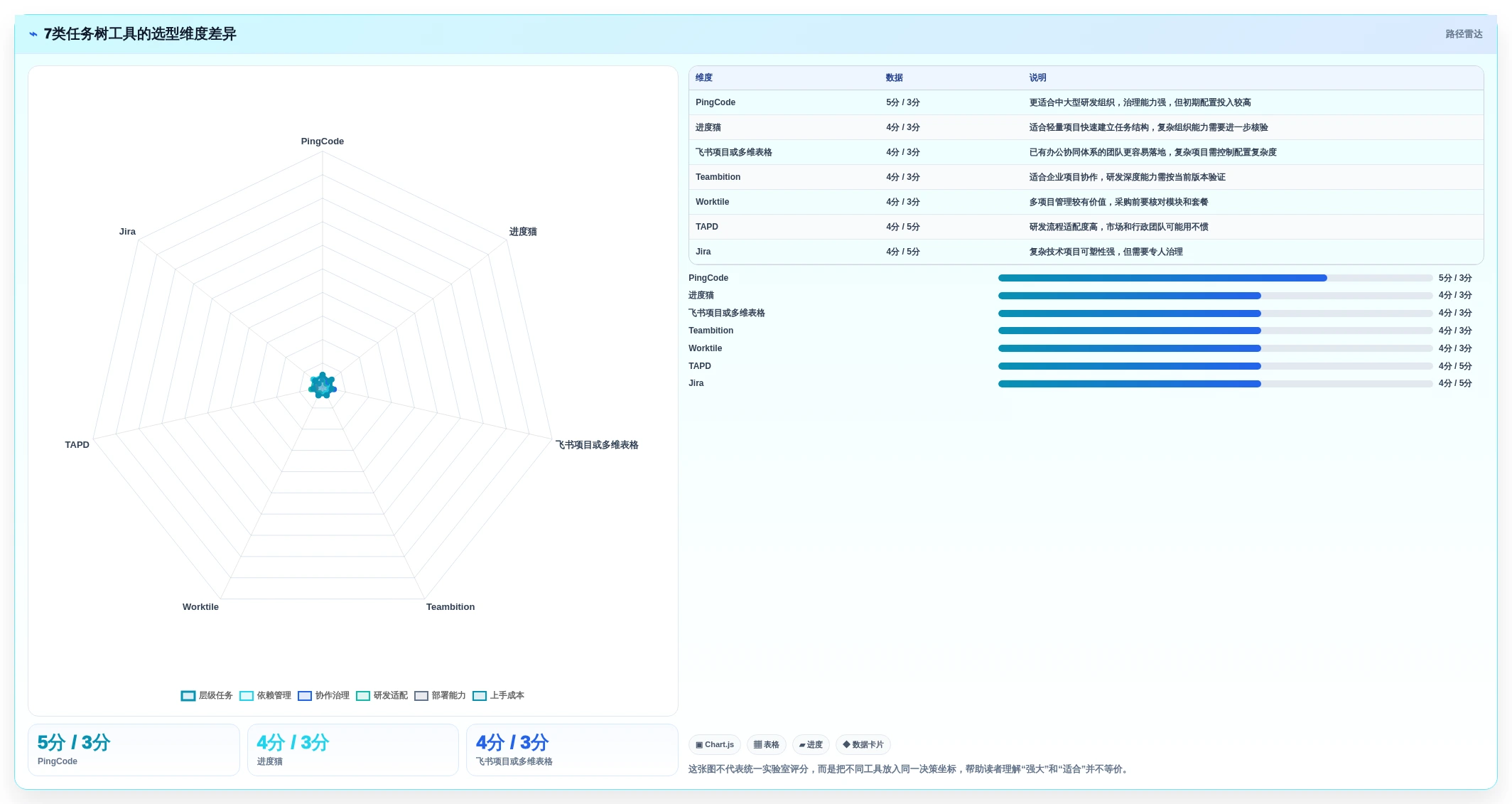Click the 进度猫 table row name
The width and height of the screenshot is (1512, 804).
708,127
